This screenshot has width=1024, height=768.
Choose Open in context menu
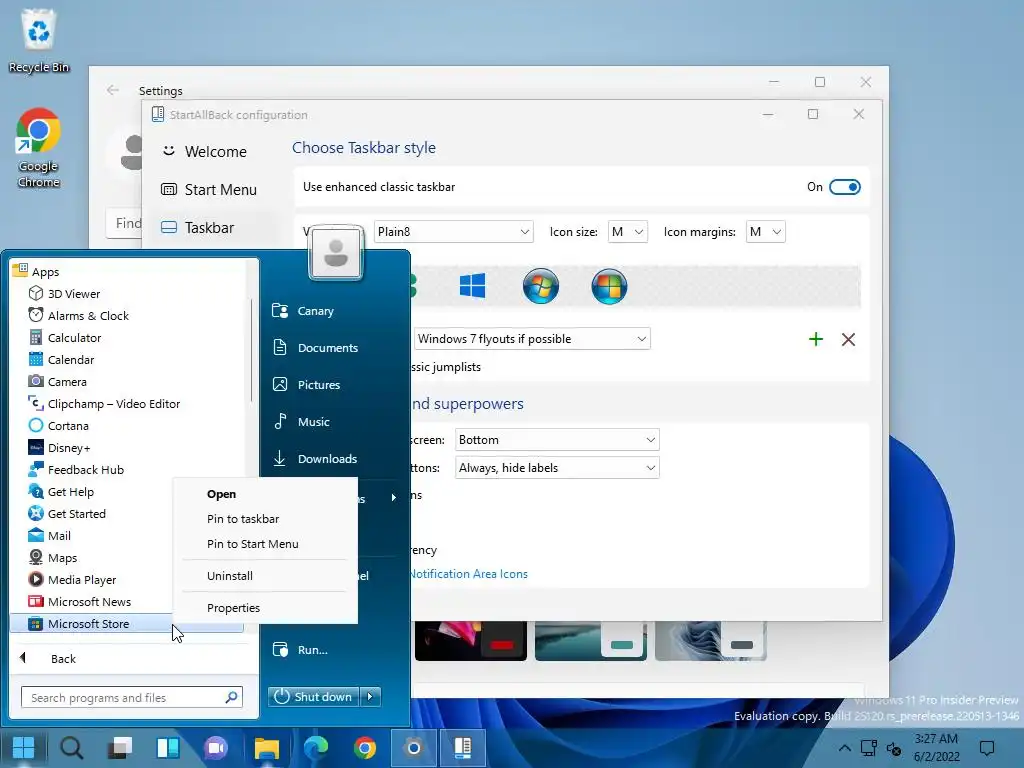click(x=221, y=494)
